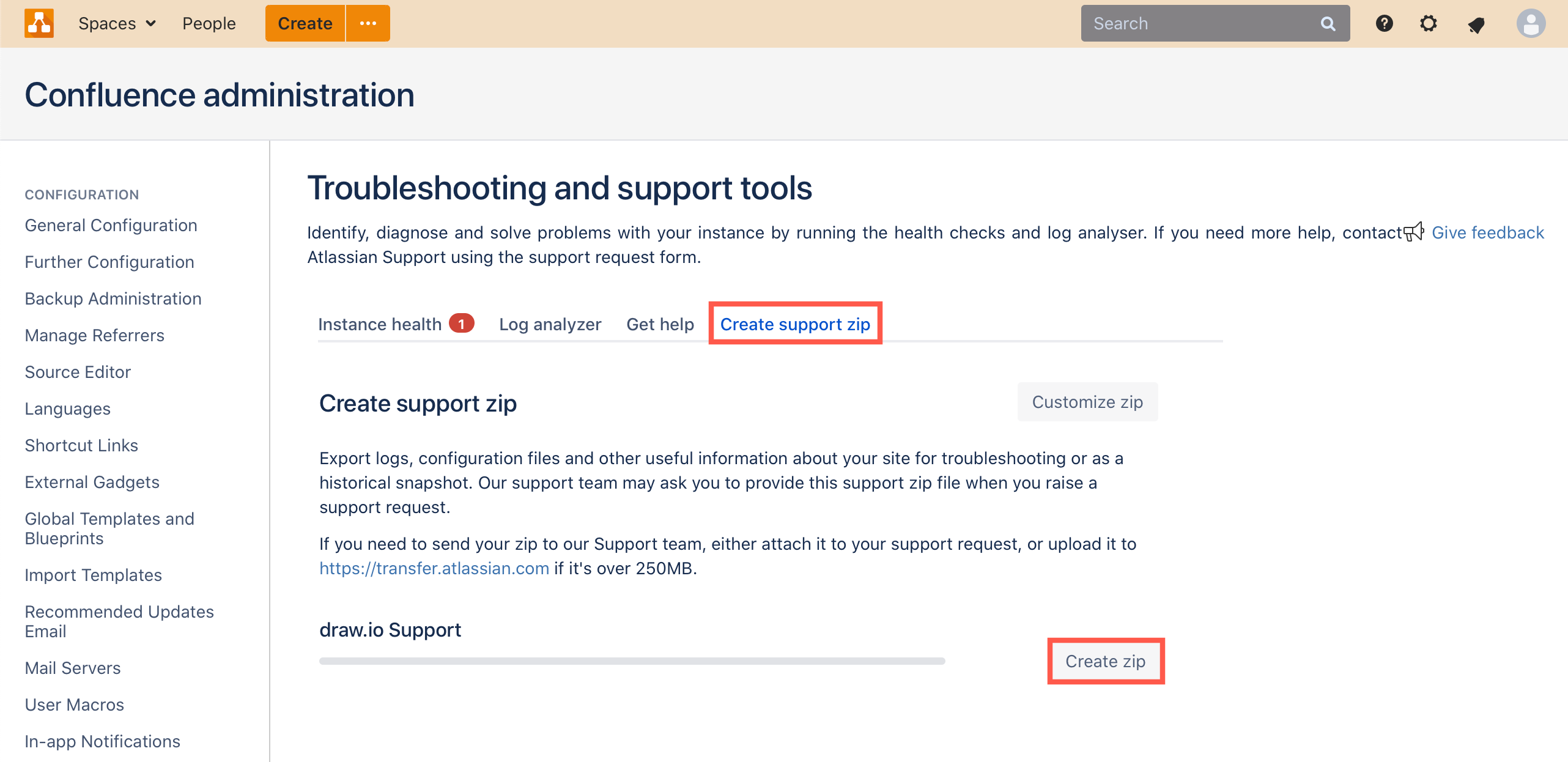Open Backup Administration in the sidebar
This screenshot has height=762, width=1568.
pyautogui.click(x=113, y=298)
